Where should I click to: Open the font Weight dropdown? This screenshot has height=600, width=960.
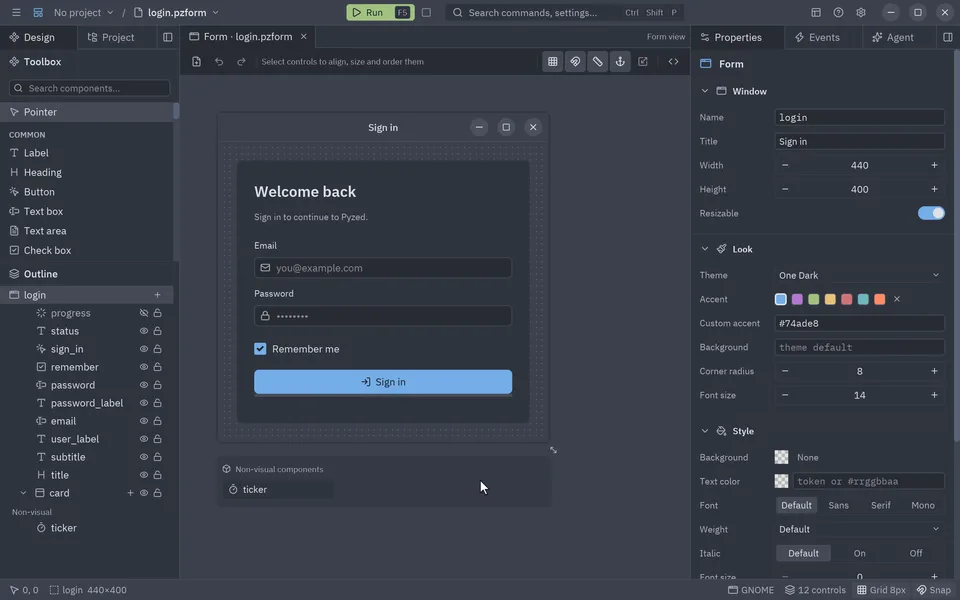pos(859,530)
